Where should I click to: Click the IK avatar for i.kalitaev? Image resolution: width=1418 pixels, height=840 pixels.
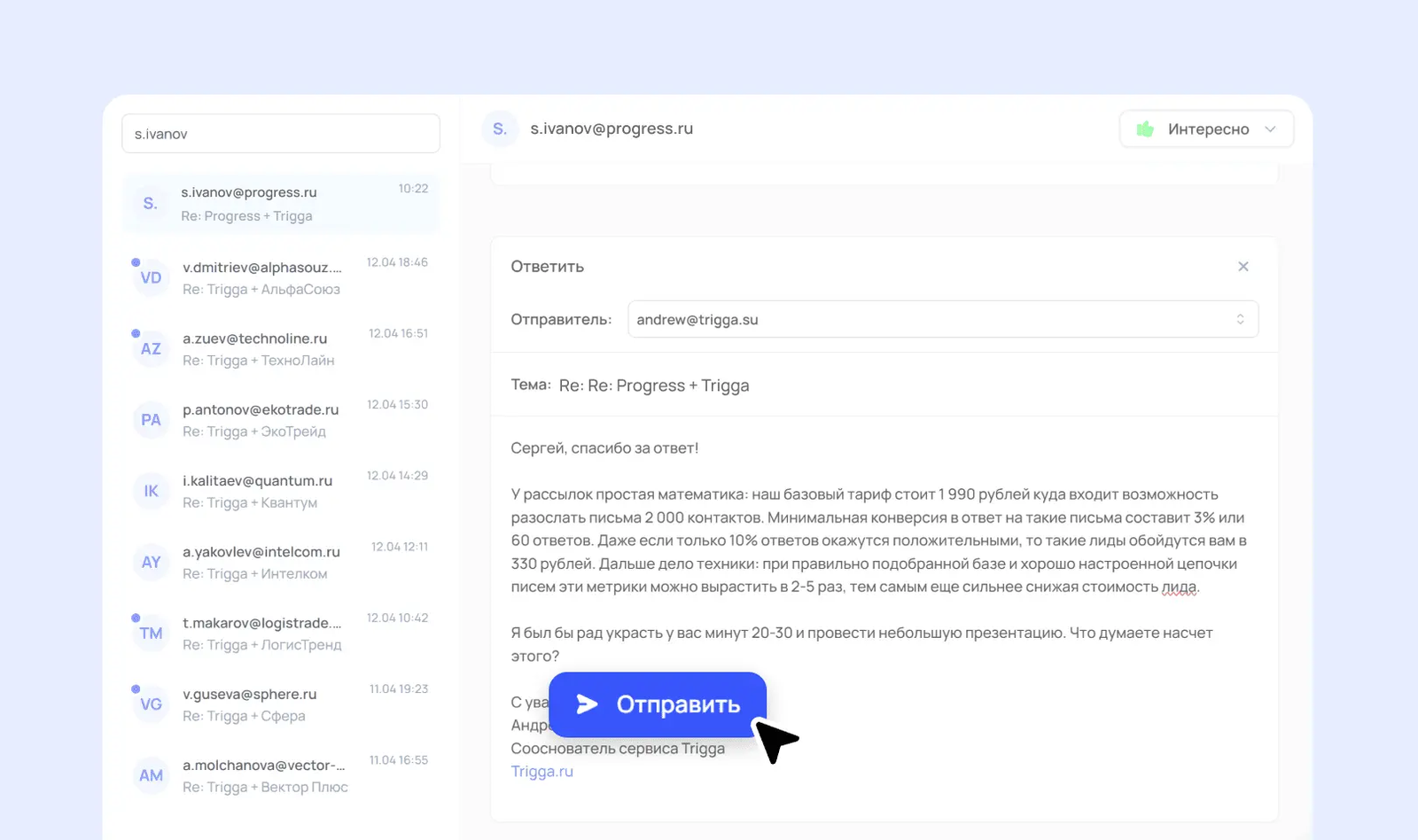(x=151, y=491)
